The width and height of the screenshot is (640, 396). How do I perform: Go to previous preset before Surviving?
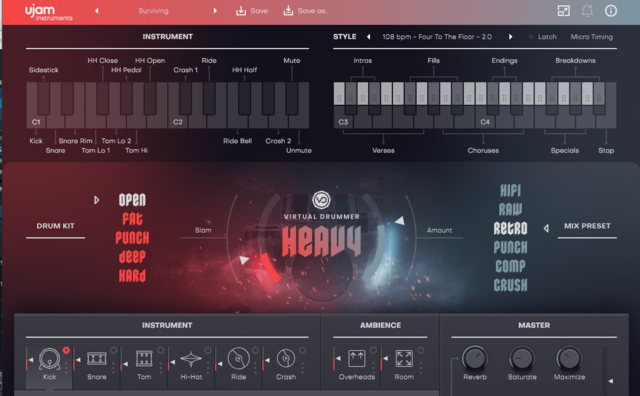click(97, 11)
